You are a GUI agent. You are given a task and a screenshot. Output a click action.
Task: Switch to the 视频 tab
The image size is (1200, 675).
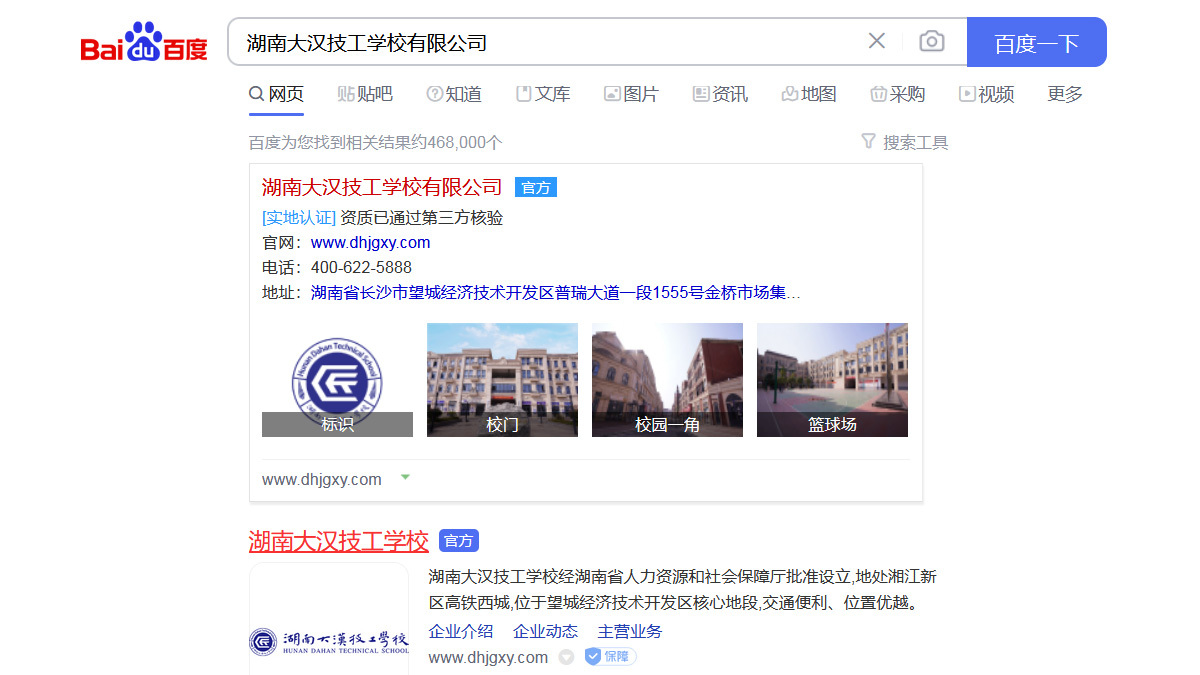986,94
